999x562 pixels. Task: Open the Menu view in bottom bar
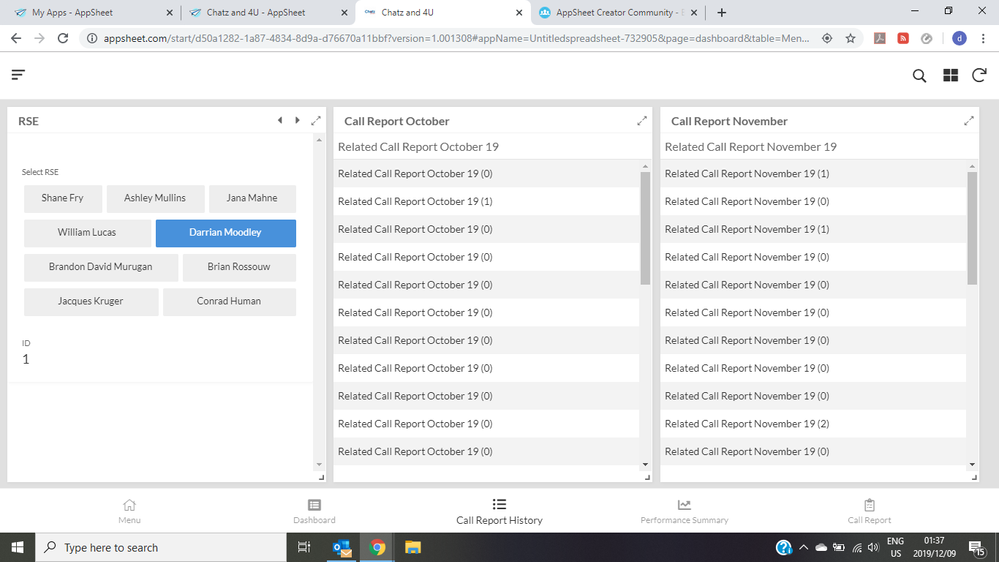coord(129,511)
